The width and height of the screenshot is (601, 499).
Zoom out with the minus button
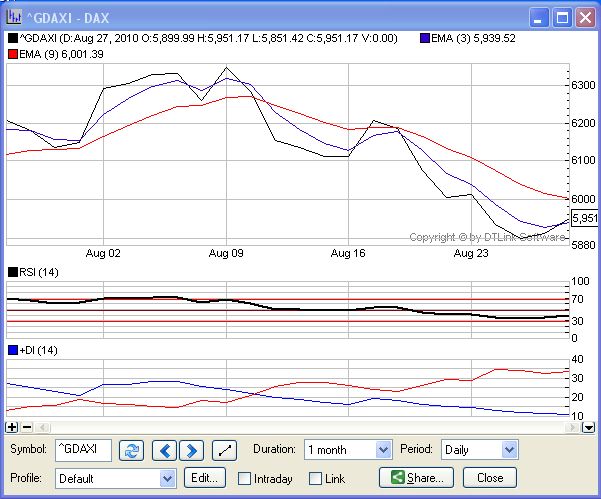[27, 427]
